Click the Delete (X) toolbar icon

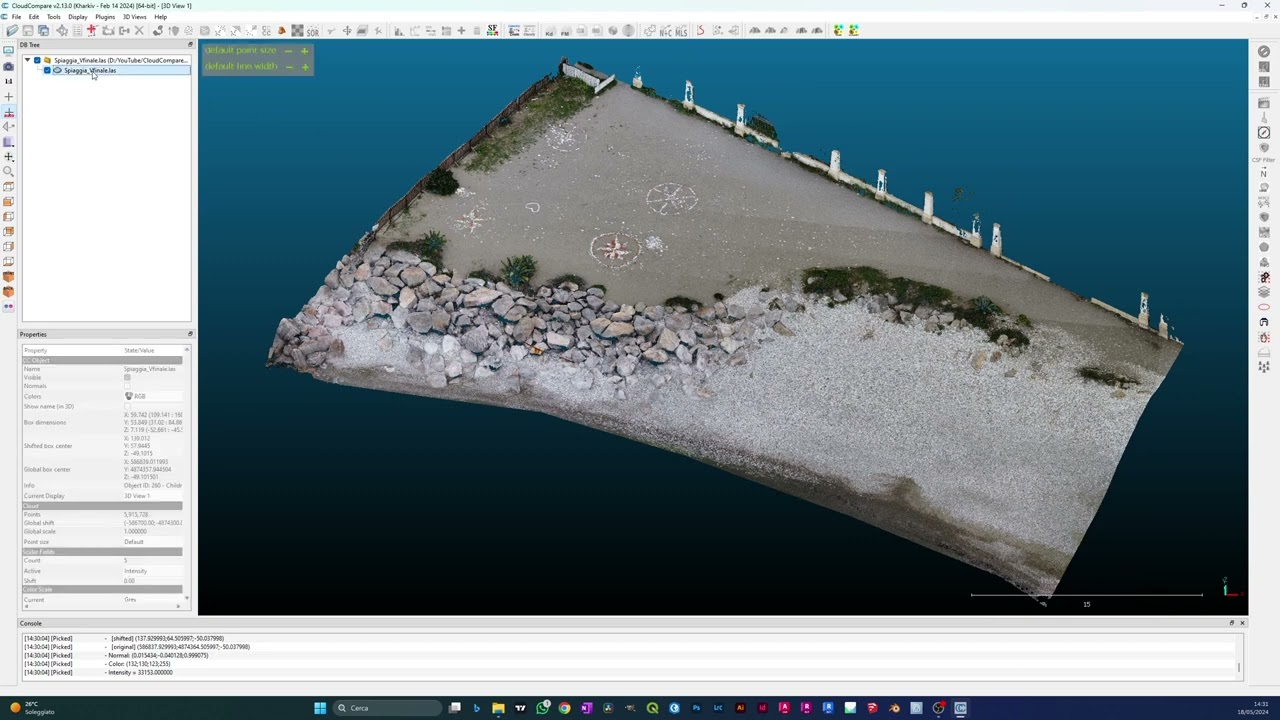(x=139, y=30)
